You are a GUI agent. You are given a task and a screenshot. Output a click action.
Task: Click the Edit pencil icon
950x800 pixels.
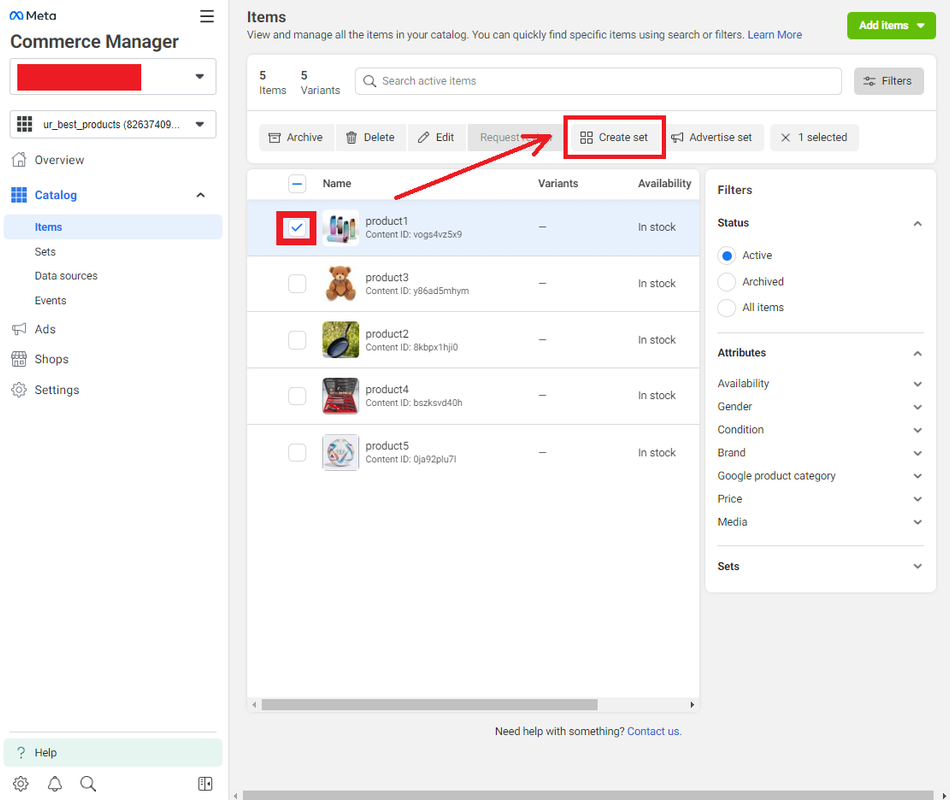click(424, 138)
